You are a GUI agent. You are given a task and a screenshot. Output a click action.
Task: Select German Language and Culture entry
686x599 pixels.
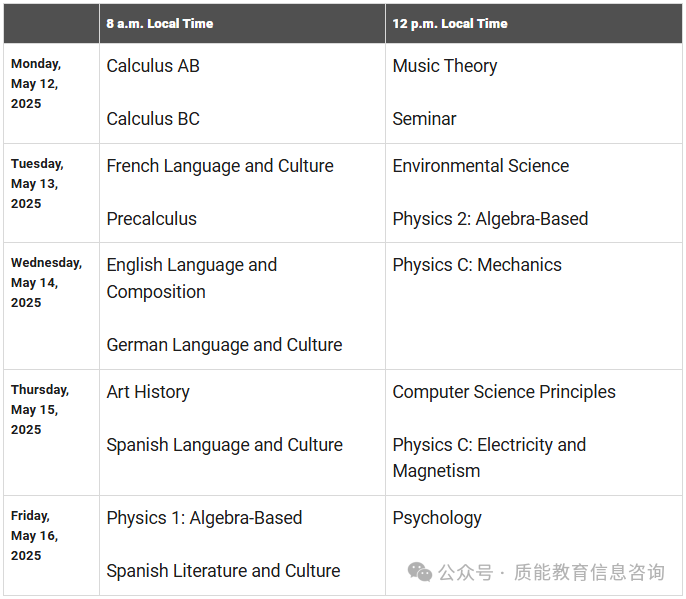224,345
